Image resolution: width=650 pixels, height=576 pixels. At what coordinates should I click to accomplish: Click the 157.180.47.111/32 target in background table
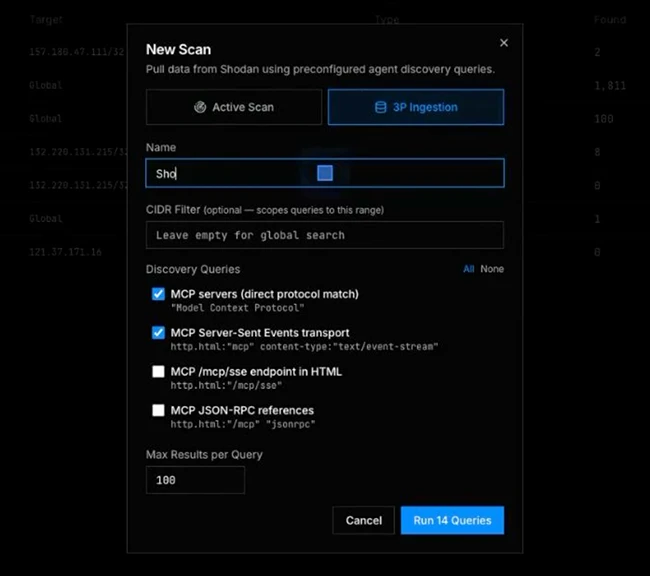[77, 52]
